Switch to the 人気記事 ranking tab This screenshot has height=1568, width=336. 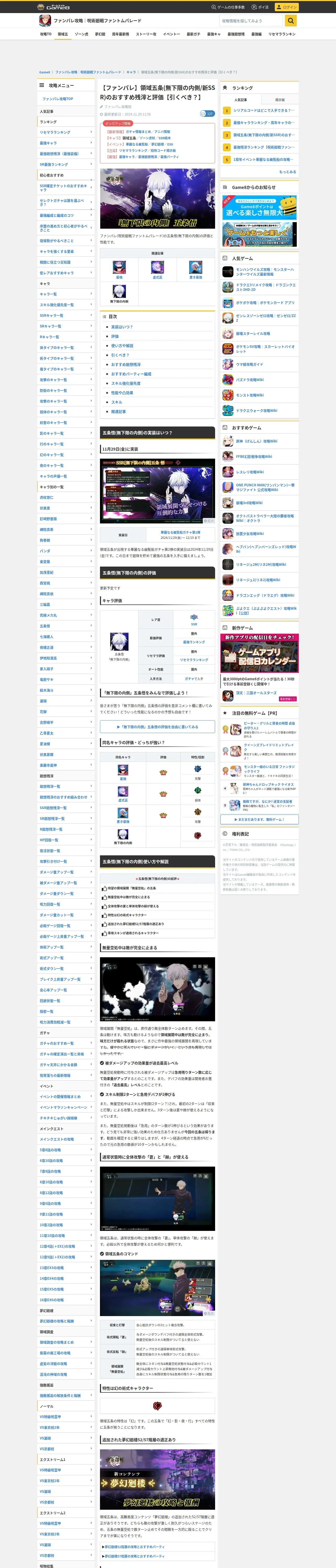click(241, 100)
